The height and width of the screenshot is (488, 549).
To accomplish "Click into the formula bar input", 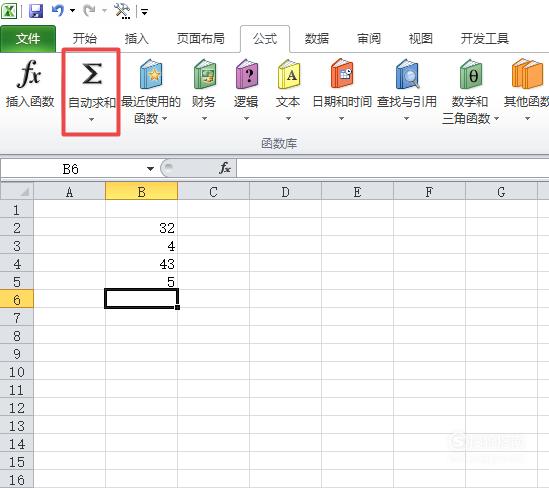I will (x=392, y=169).
